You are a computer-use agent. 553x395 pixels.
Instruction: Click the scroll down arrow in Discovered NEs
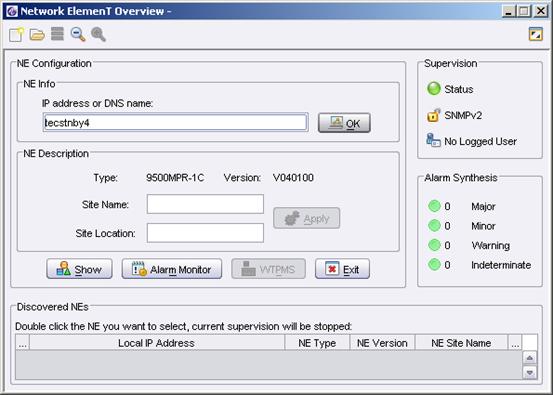tap(530, 372)
